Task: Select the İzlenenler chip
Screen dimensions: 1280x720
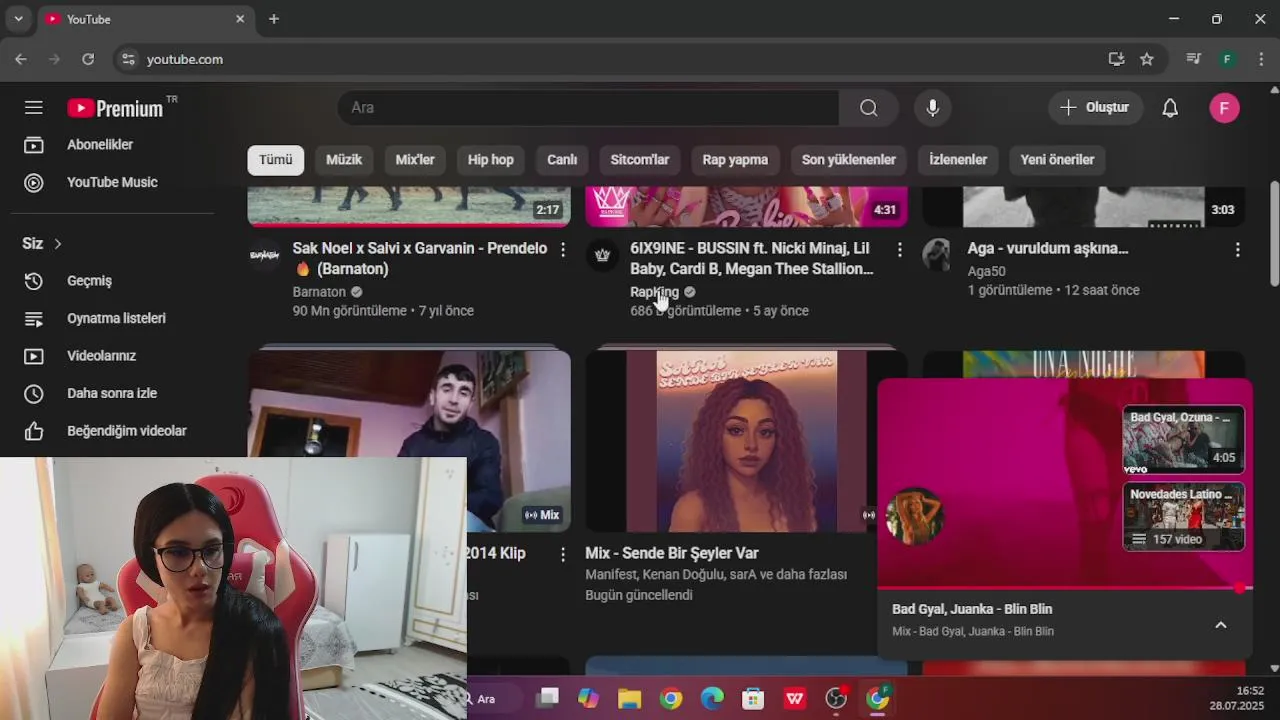Action: pyautogui.click(x=958, y=160)
